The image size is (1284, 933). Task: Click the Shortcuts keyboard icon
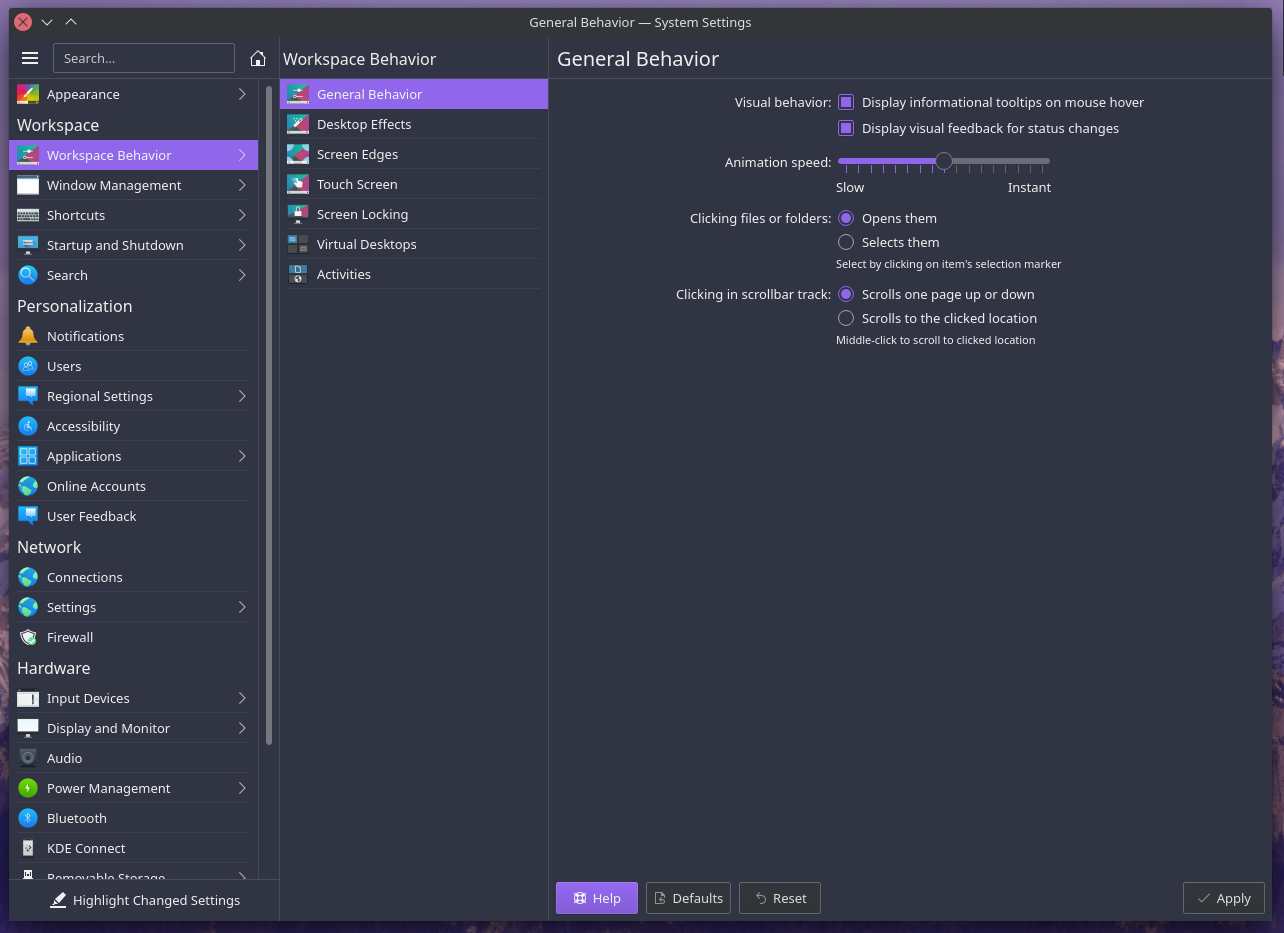tap(28, 215)
